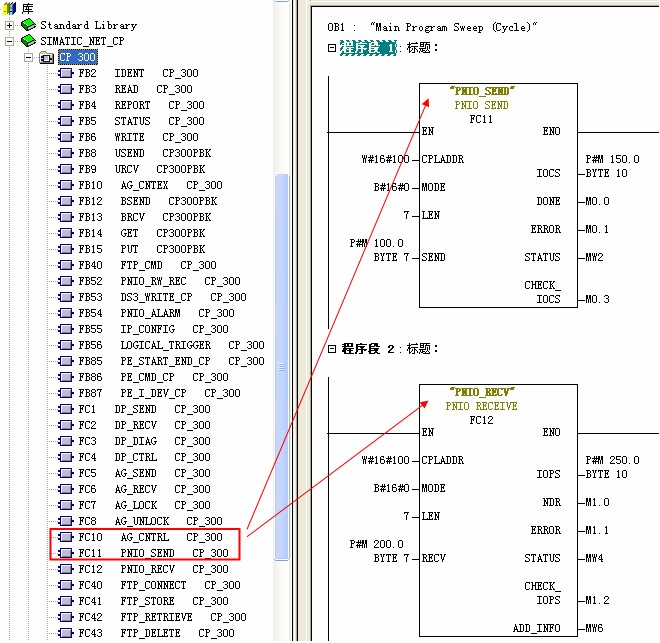Select FB14 GET block icon
660x643 pixels.
pos(66,233)
